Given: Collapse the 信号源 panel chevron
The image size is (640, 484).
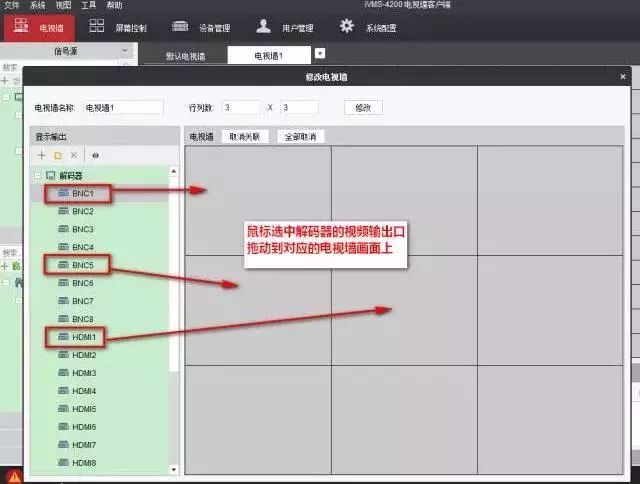Looking at the screenshot, I should click(x=124, y=50).
